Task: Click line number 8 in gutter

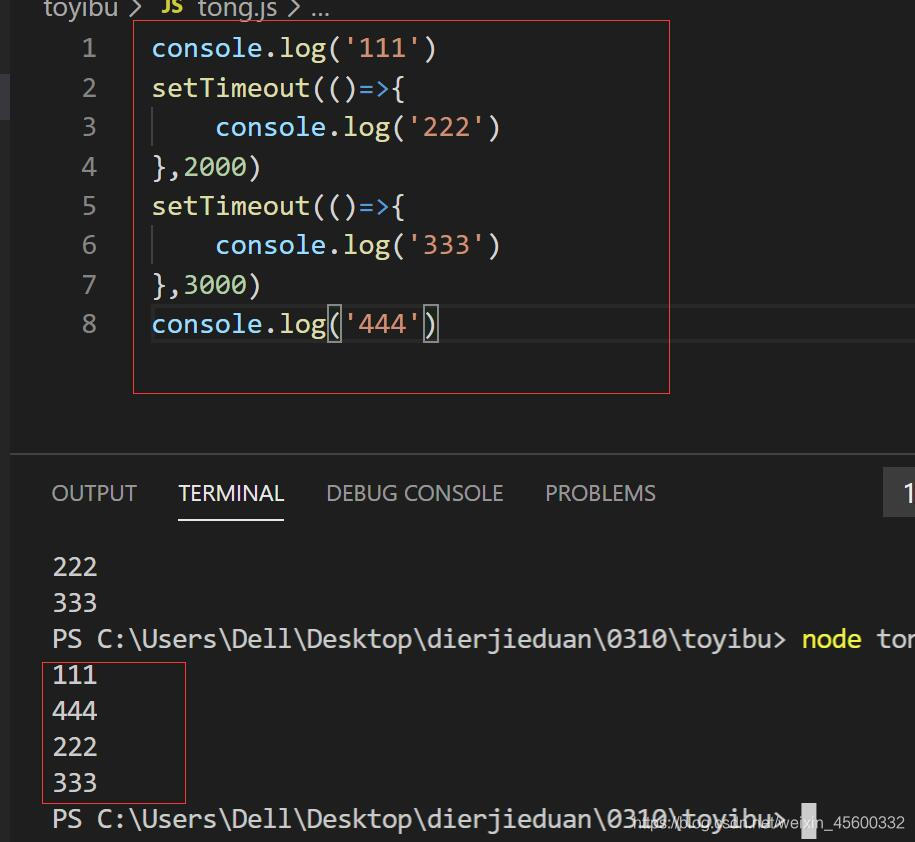Action: [x=89, y=324]
